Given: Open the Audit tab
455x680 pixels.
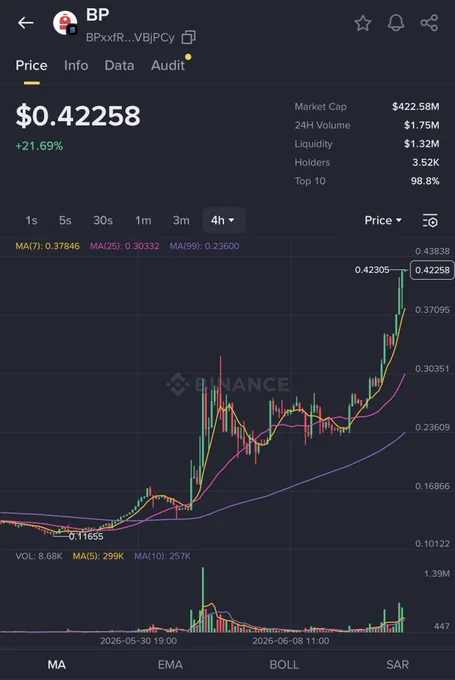Looking at the screenshot, I should pyautogui.click(x=168, y=65).
